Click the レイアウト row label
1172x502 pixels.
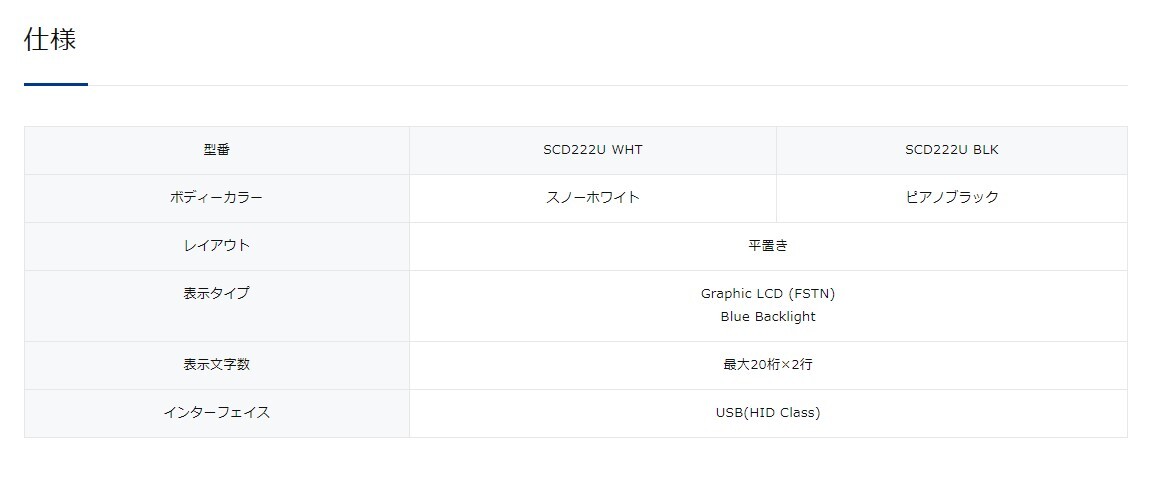pos(216,246)
